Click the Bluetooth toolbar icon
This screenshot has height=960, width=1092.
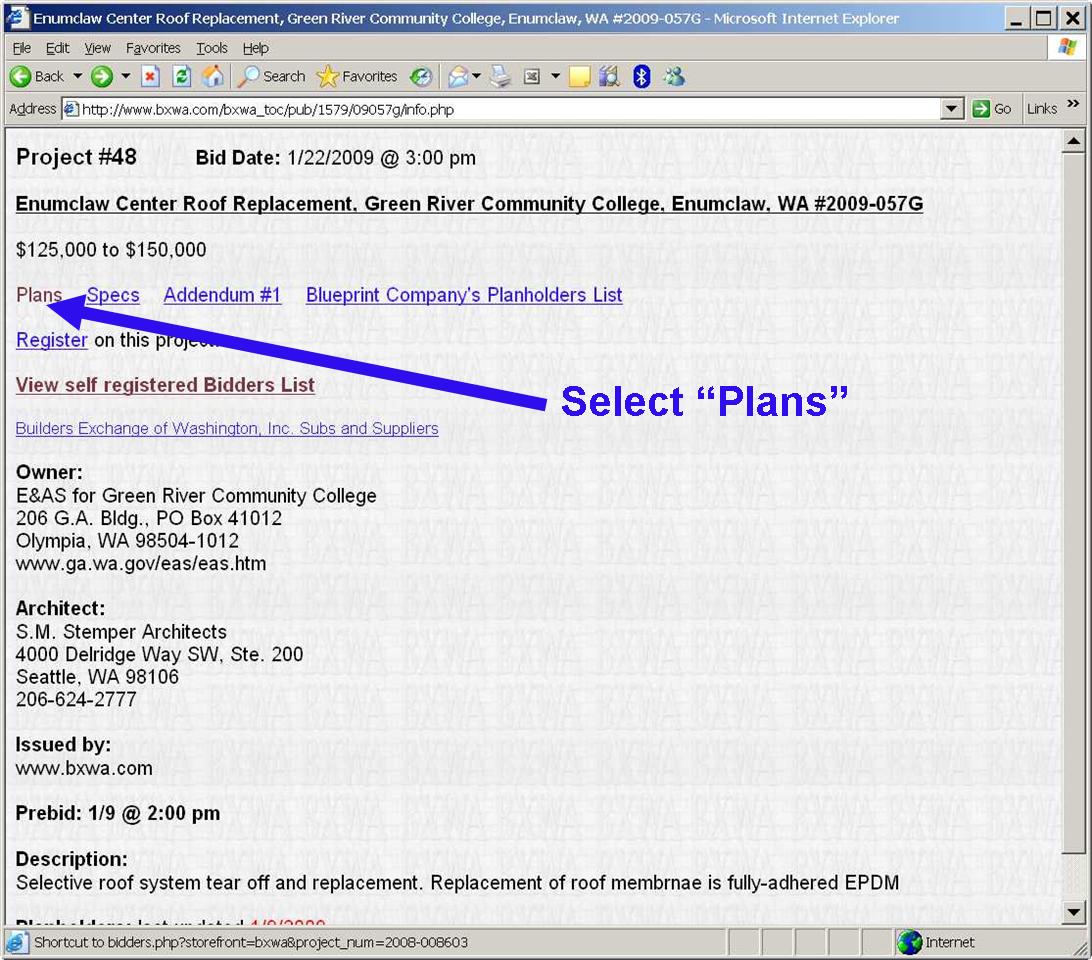click(x=641, y=77)
